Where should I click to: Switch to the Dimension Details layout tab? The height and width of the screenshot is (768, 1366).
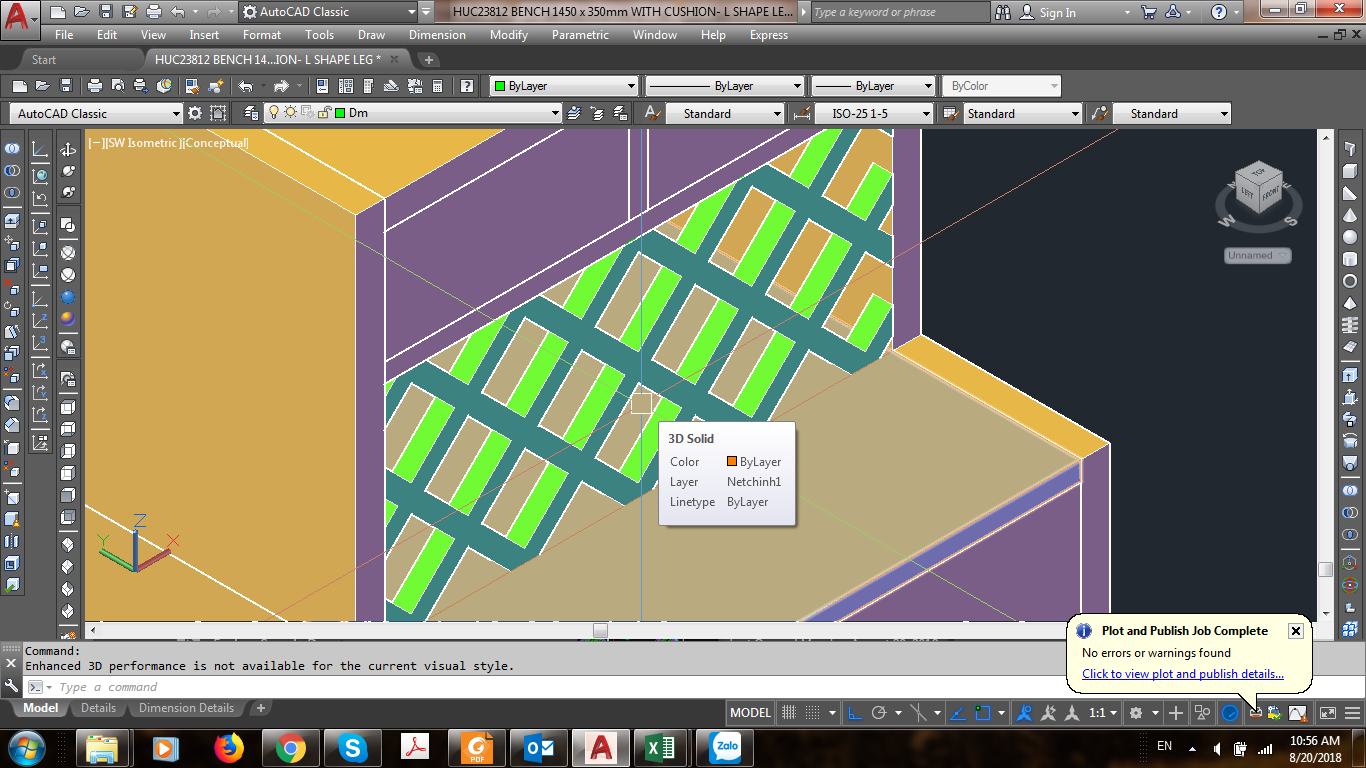point(186,708)
